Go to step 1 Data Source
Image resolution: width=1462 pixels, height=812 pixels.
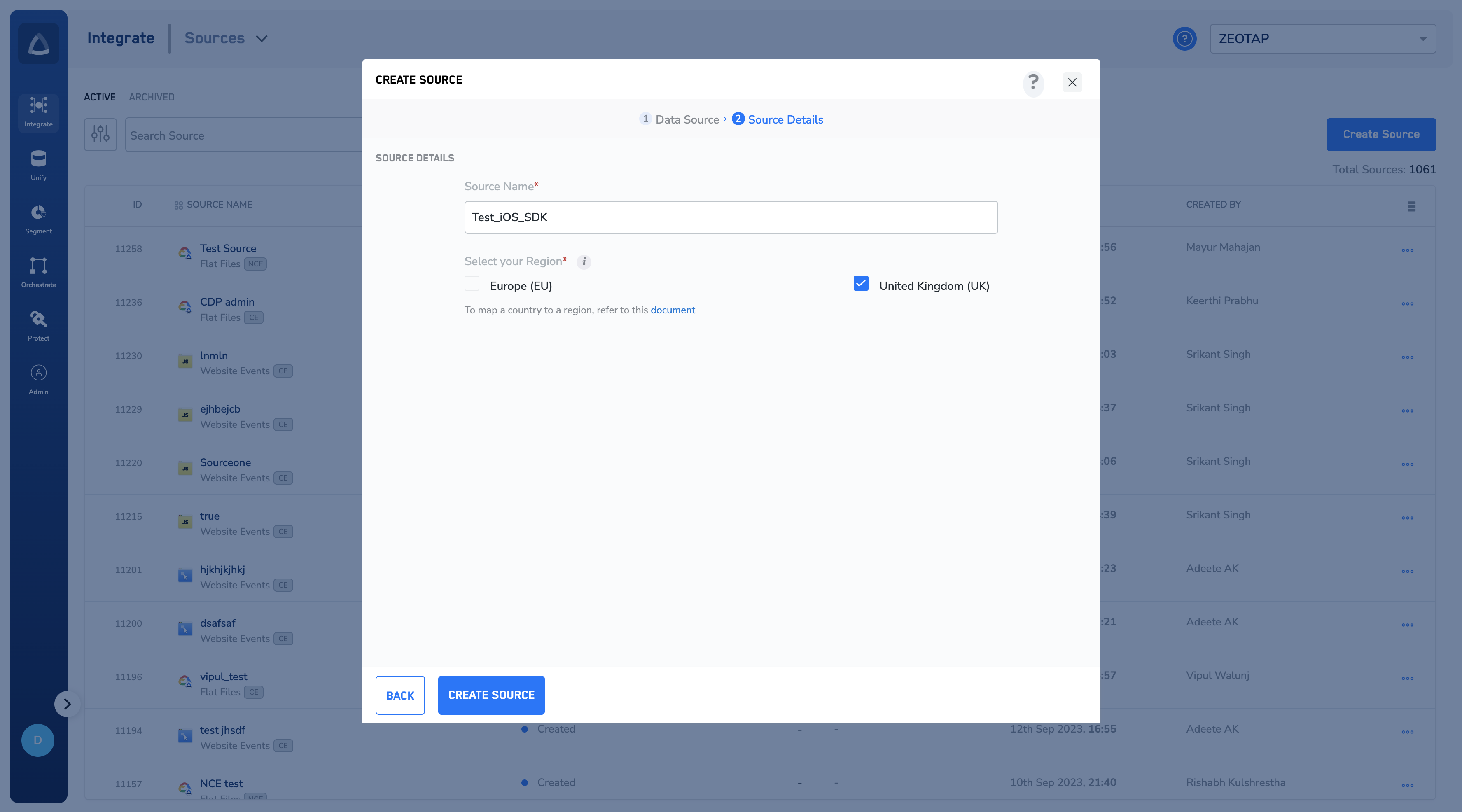(679, 119)
